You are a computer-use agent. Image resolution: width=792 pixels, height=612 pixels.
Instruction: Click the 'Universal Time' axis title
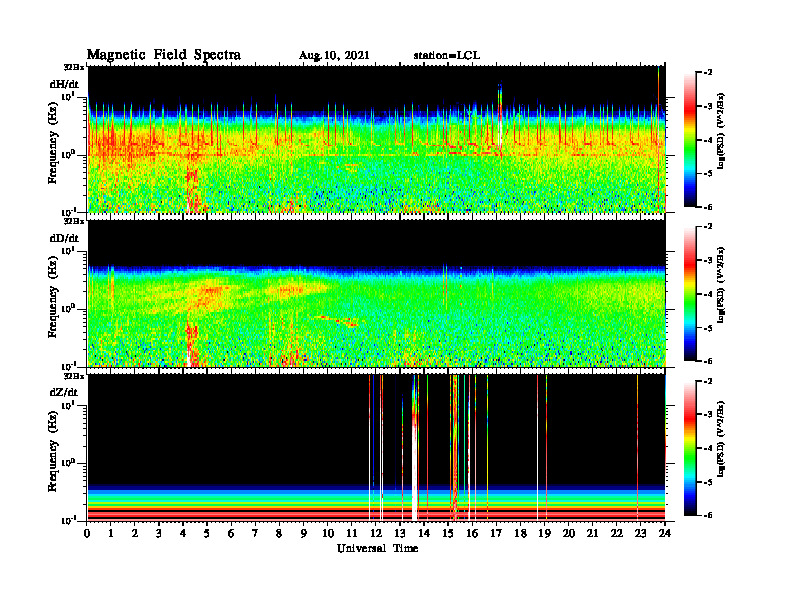coord(377,548)
